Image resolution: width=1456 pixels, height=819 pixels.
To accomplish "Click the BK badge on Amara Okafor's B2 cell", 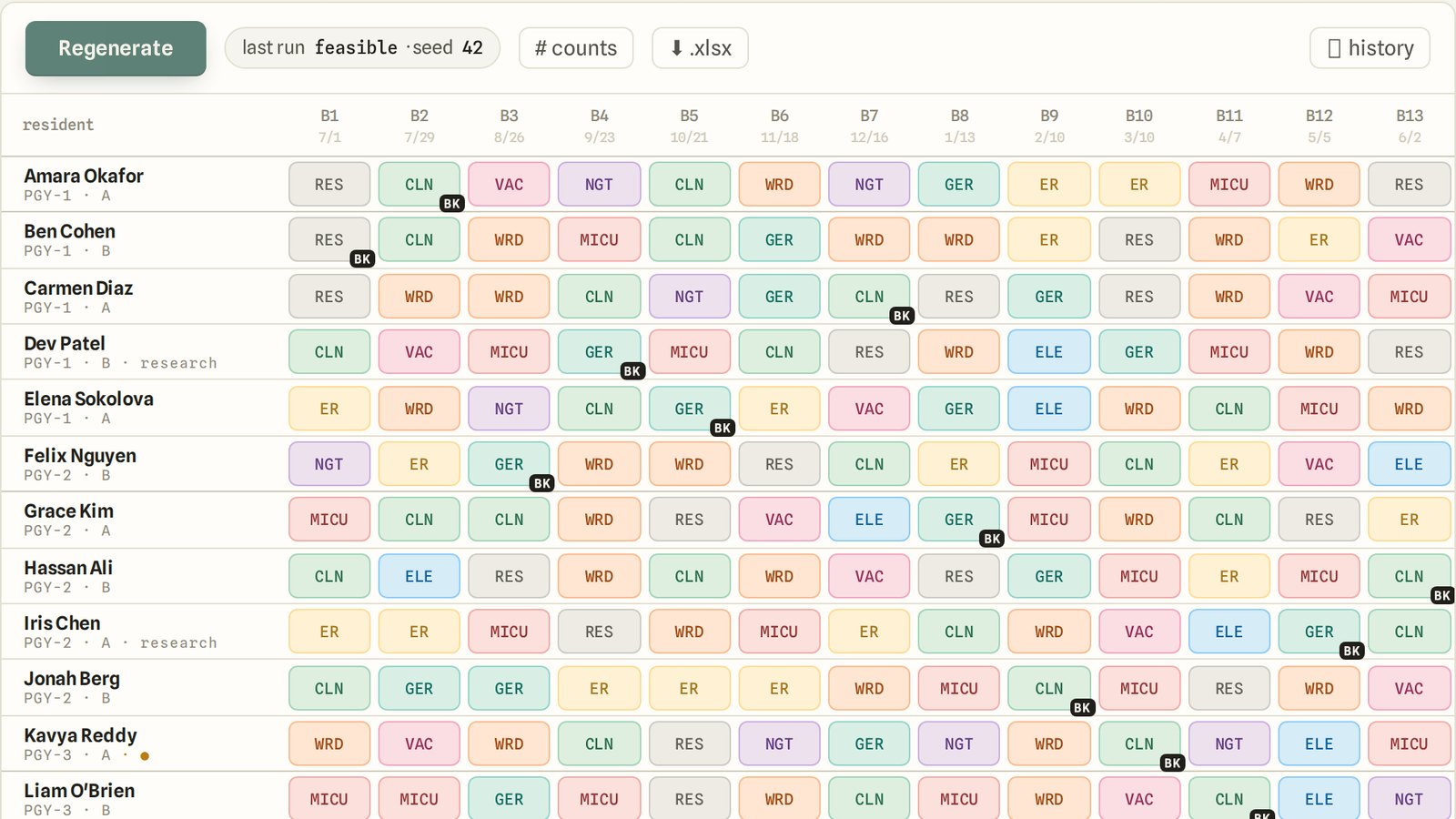I will click(452, 204).
